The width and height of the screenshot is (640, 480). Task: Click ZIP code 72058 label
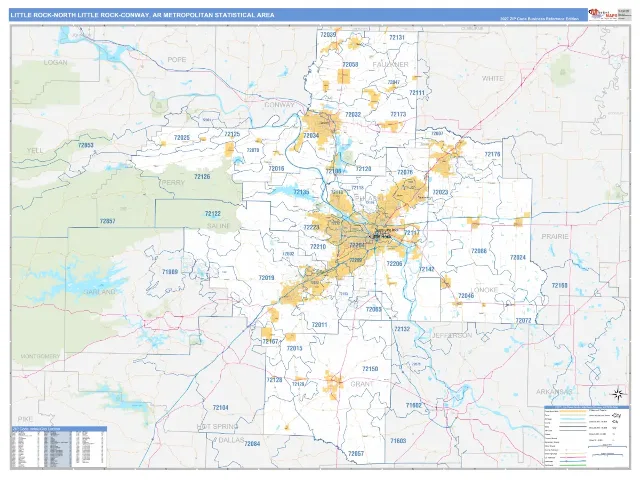pyautogui.click(x=350, y=64)
